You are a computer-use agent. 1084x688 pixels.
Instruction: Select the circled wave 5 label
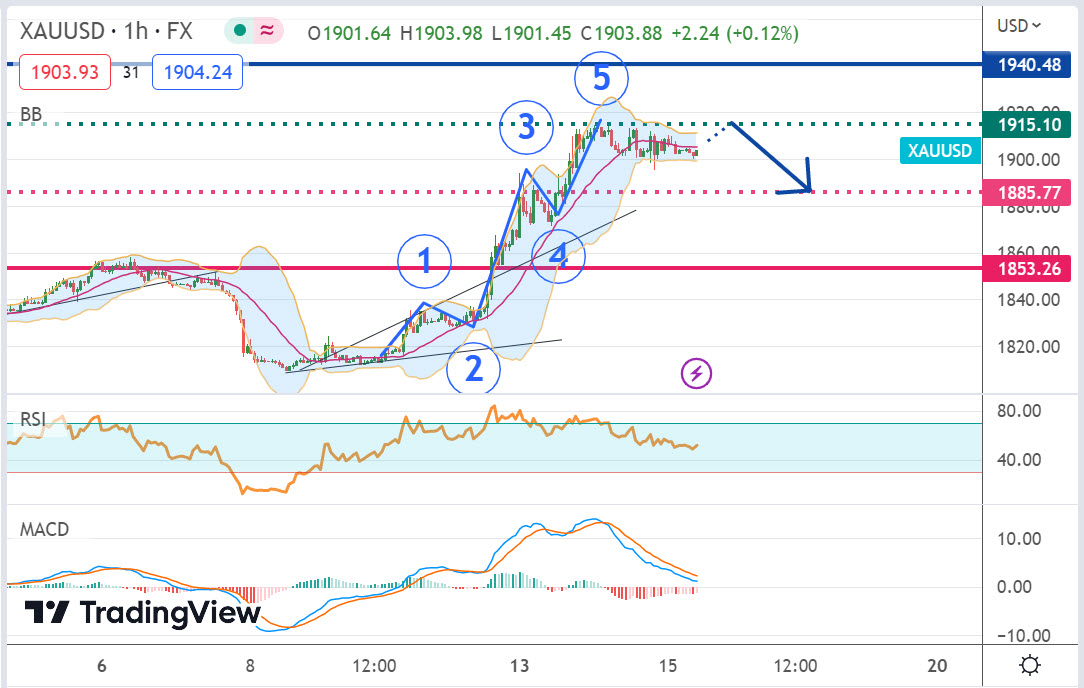601,79
